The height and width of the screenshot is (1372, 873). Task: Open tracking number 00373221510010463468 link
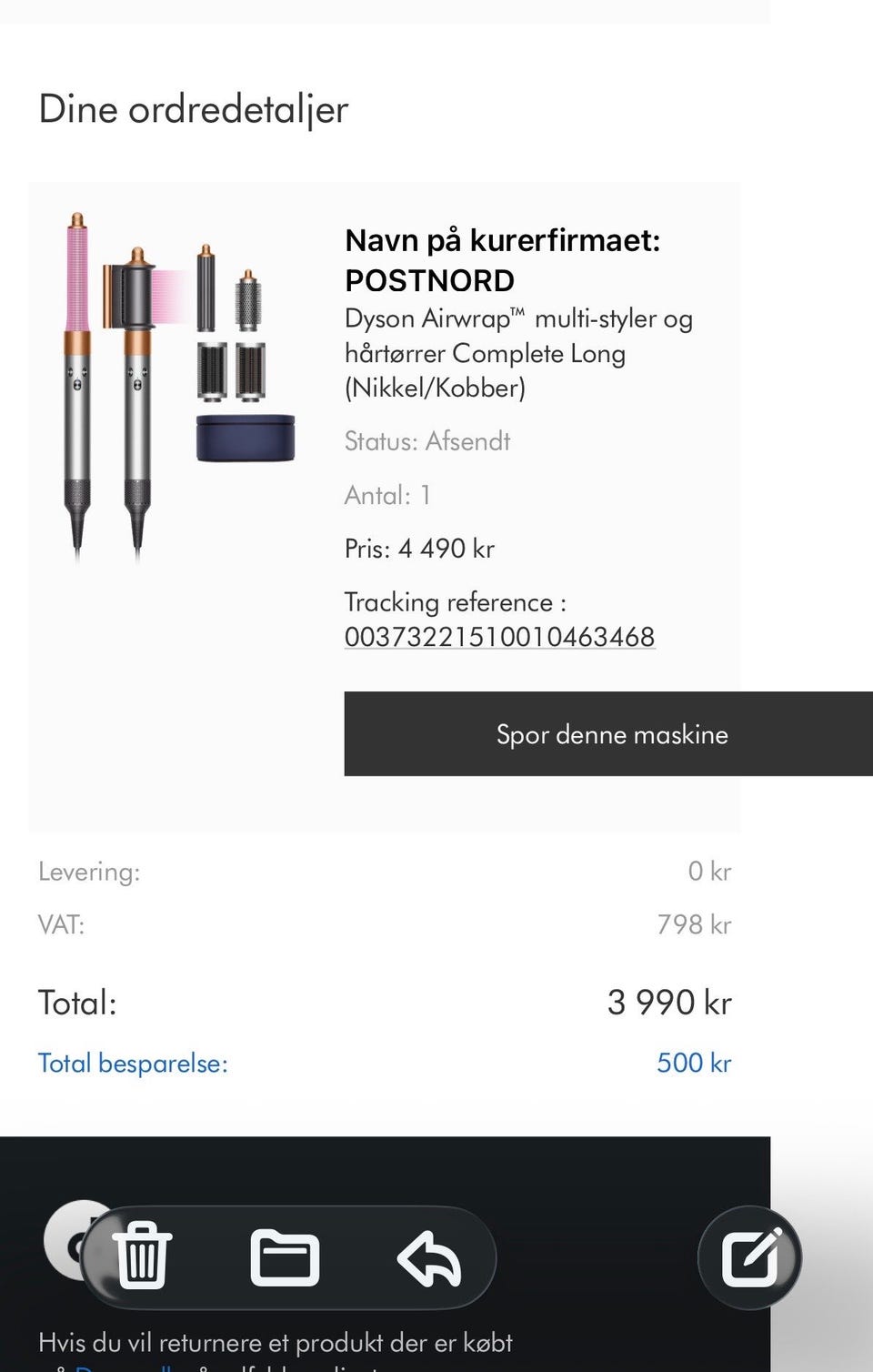499,637
